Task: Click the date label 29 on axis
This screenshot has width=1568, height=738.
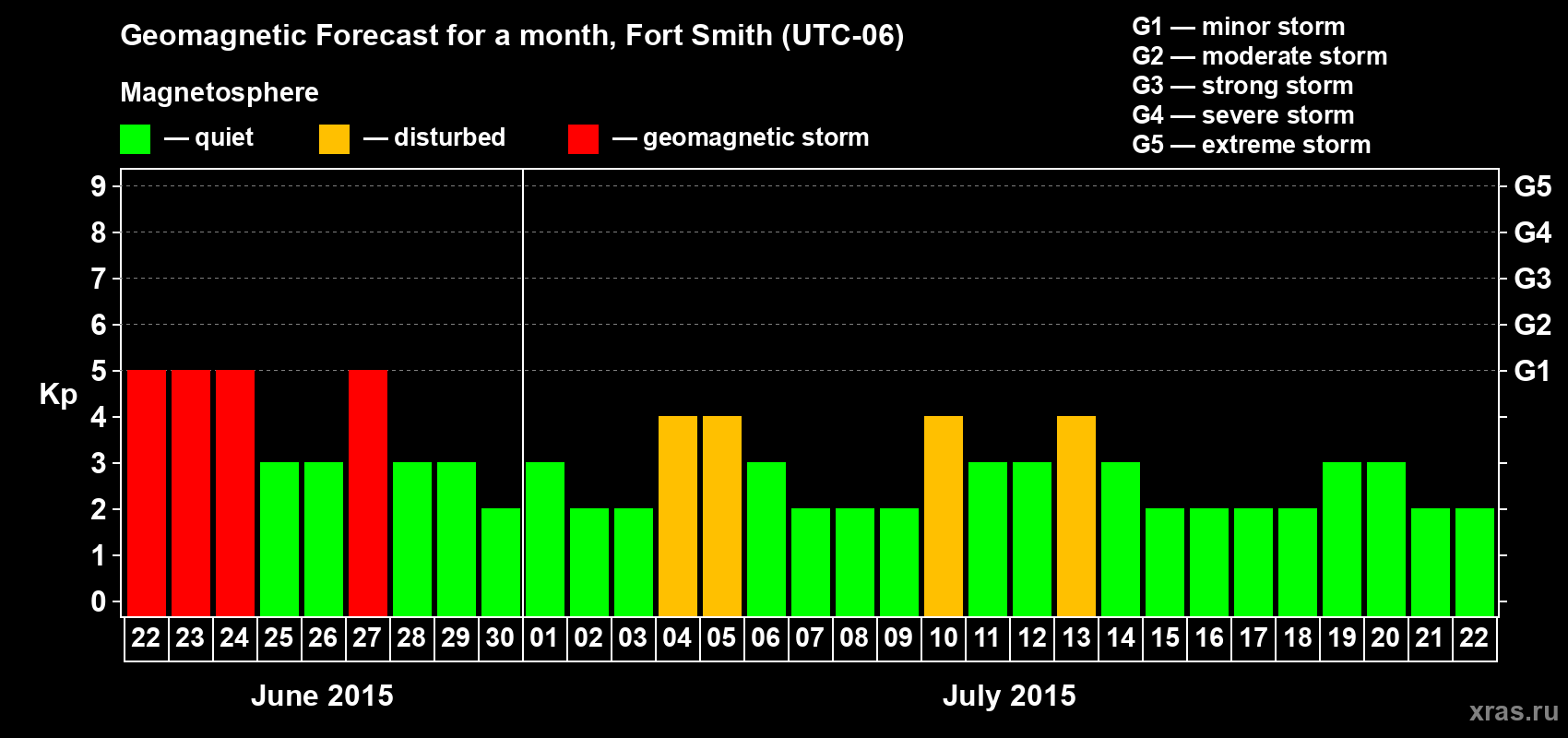Action: point(456,637)
